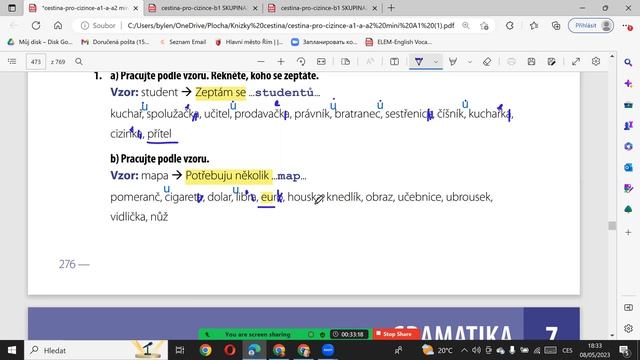640x360 pixels.
Task: Click the page number field showing 473
Action: click(x=36, y=62)
